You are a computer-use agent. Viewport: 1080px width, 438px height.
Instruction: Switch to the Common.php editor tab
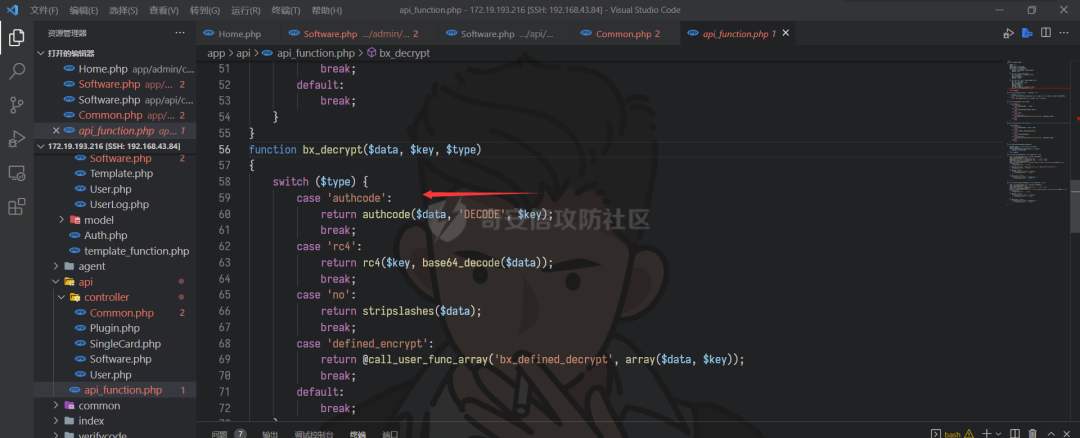(627, 34)
